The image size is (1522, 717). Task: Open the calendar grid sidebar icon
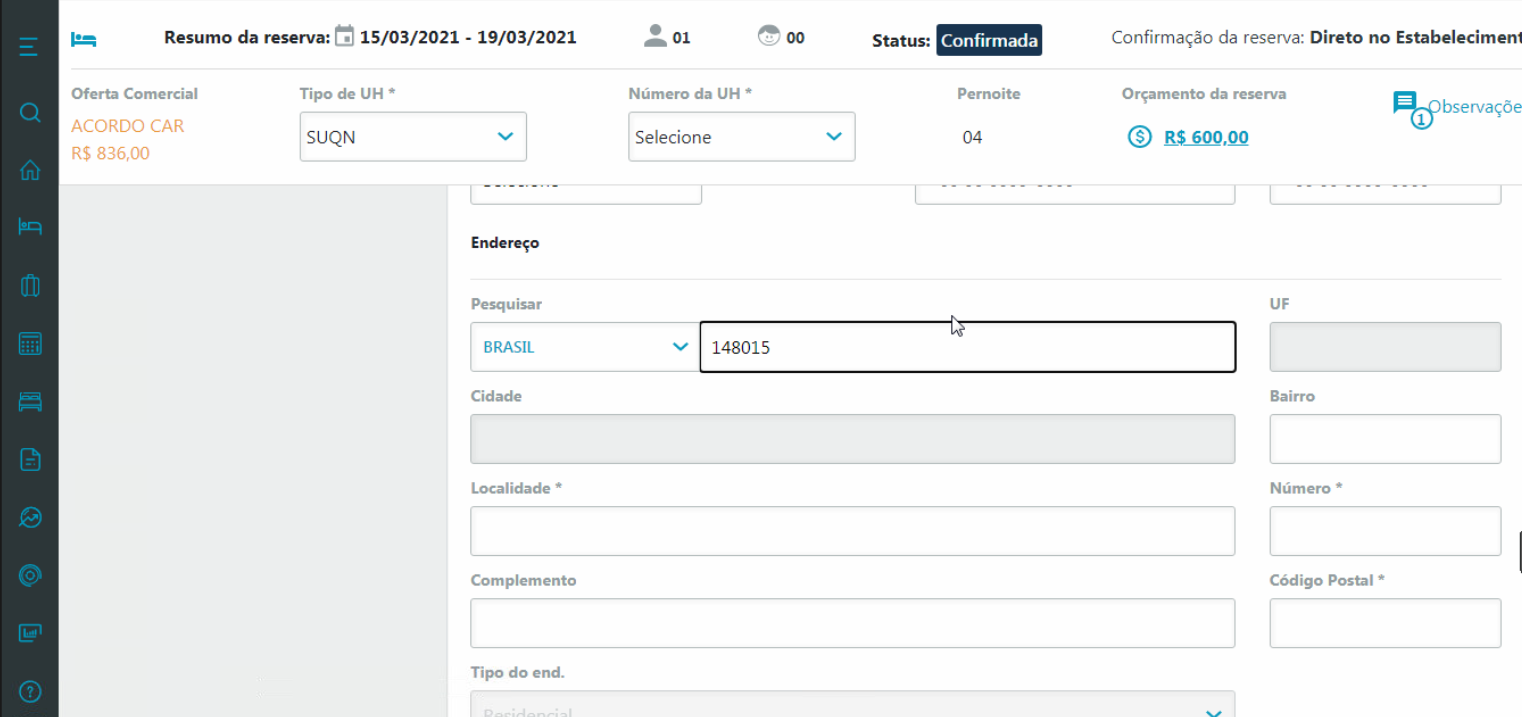tap(30, 344)
